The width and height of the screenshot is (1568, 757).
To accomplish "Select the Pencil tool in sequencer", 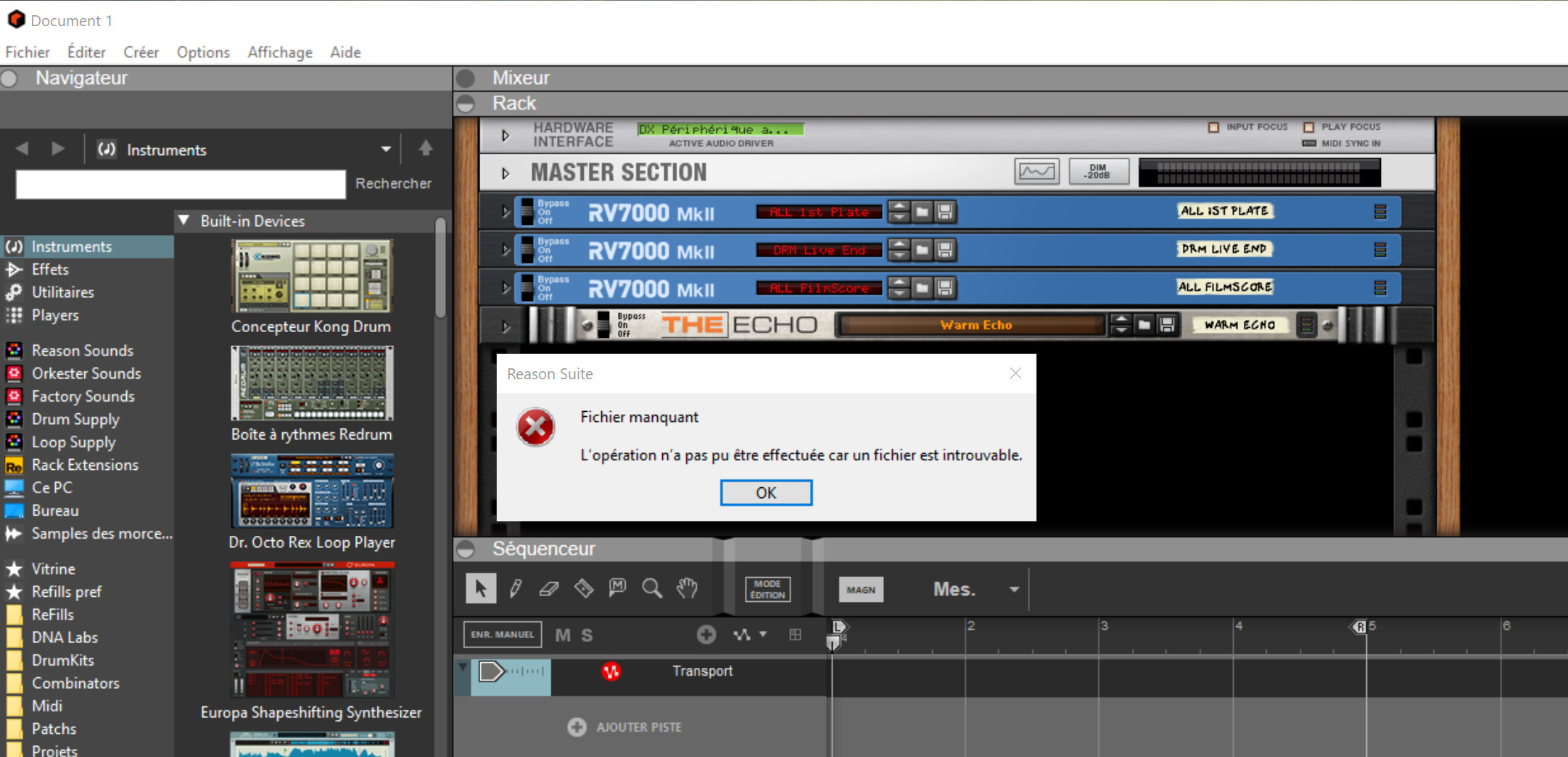I will (516, 588).
